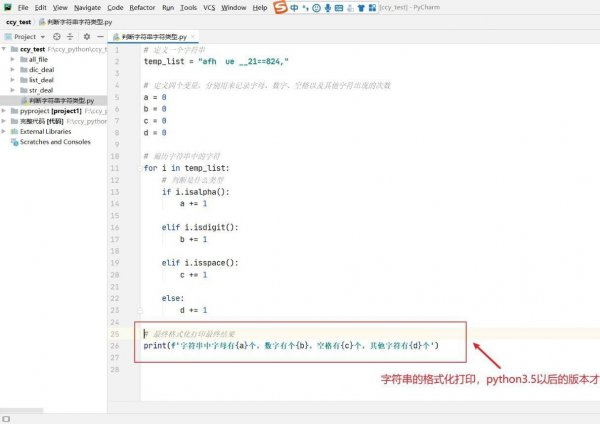This screenshot has width=600, height=424.
Task: Click line number 26 in the gutter
Action: (x=115, y=346)
